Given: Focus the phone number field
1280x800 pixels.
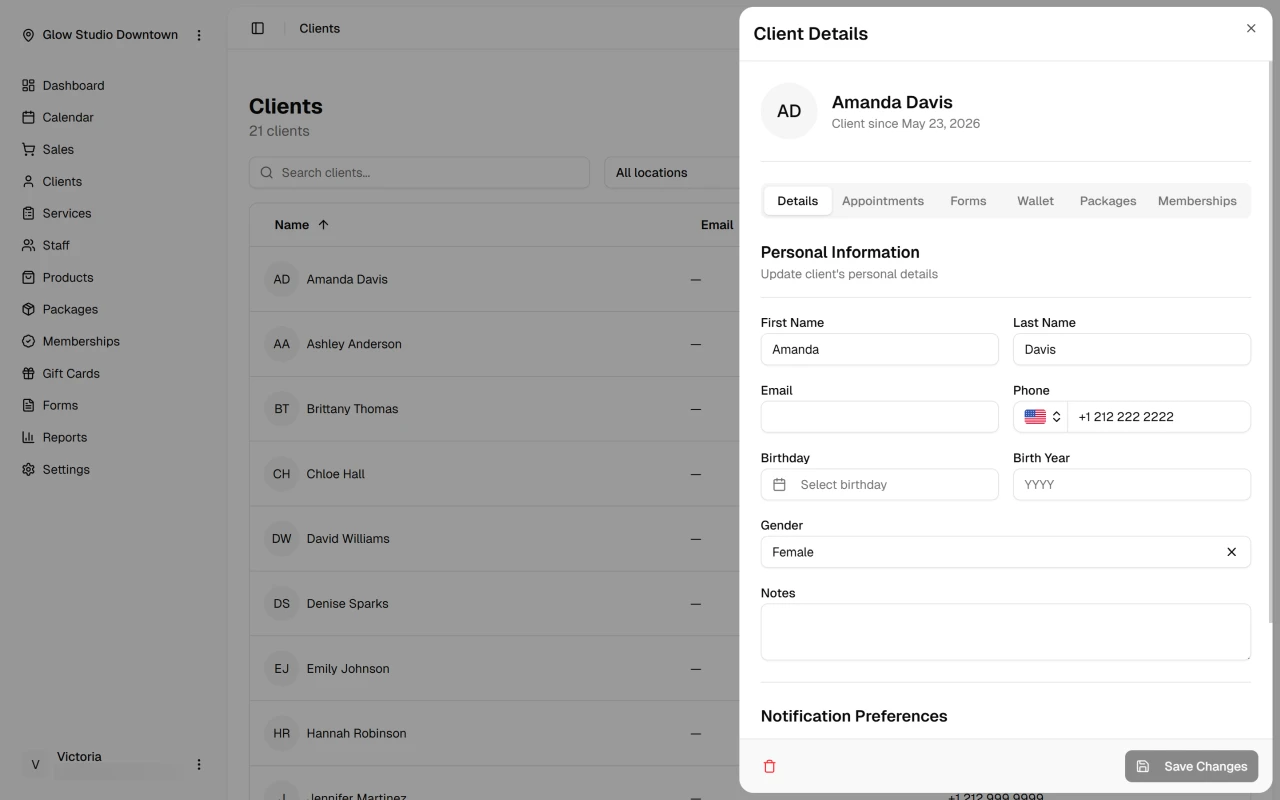Looking at the screenshot, I should pos(1159,417).
